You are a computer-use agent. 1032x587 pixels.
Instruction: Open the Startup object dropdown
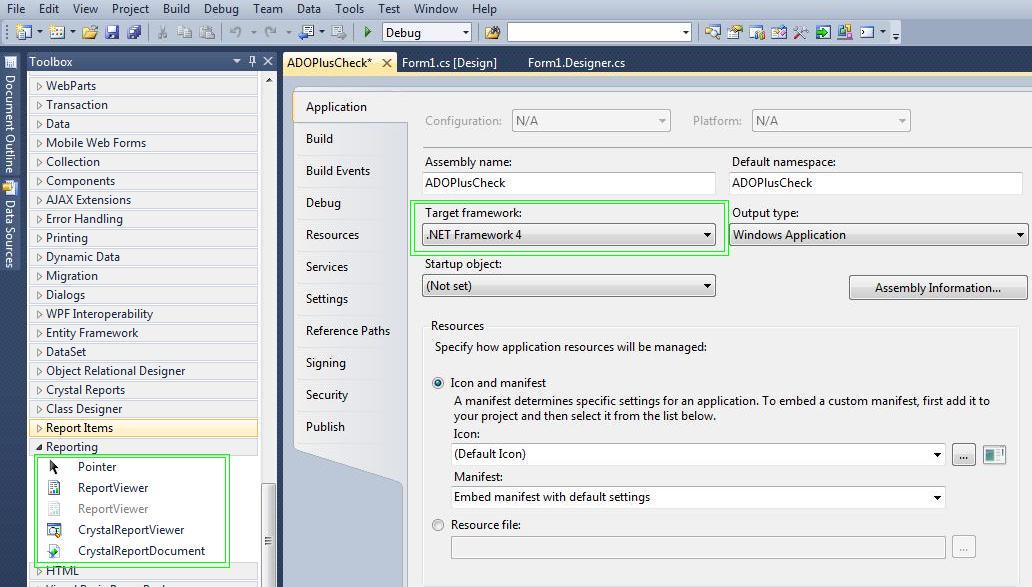[x=569, y=286]
